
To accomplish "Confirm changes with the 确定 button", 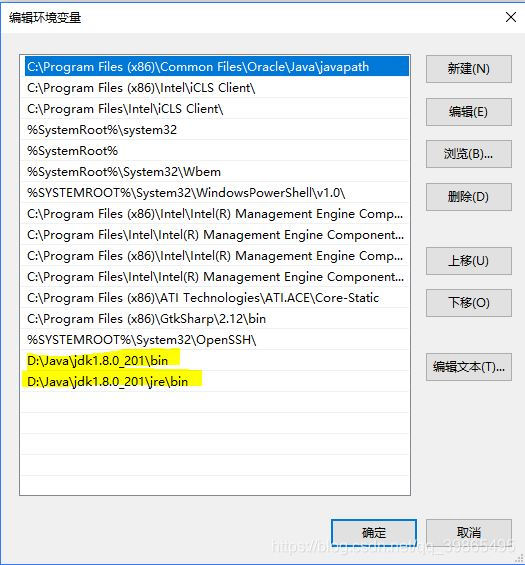I will [374, 533].
